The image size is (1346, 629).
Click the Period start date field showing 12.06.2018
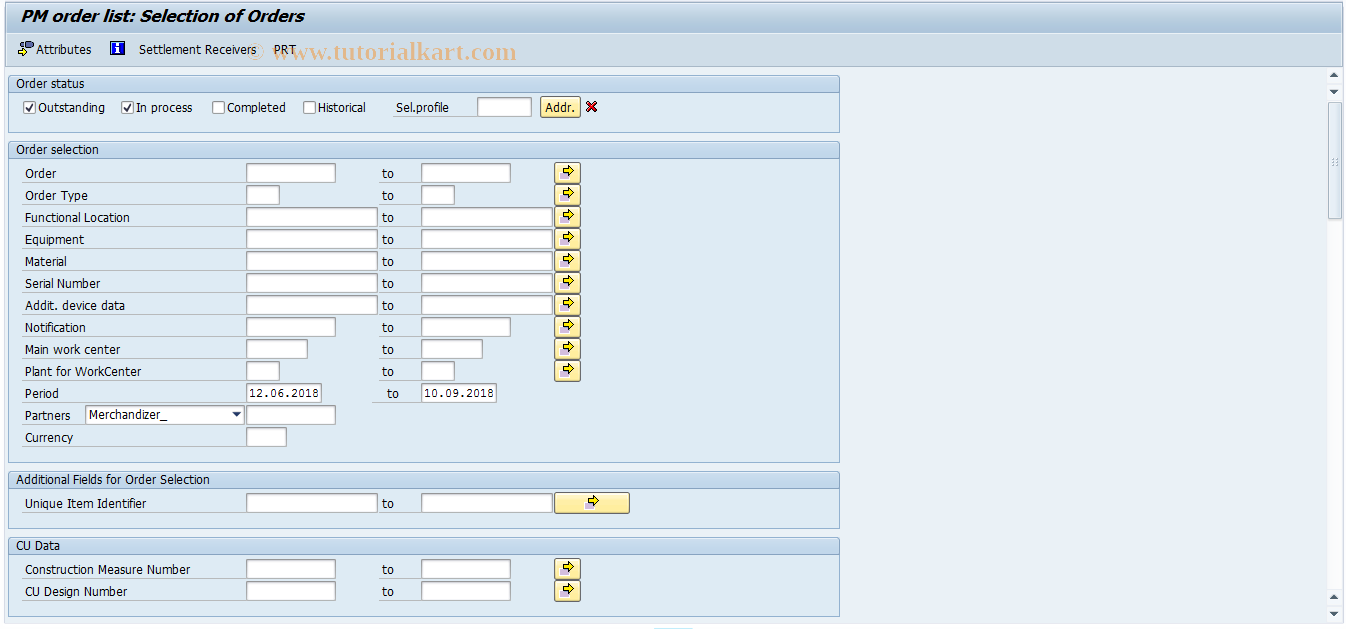coord(284,393)
